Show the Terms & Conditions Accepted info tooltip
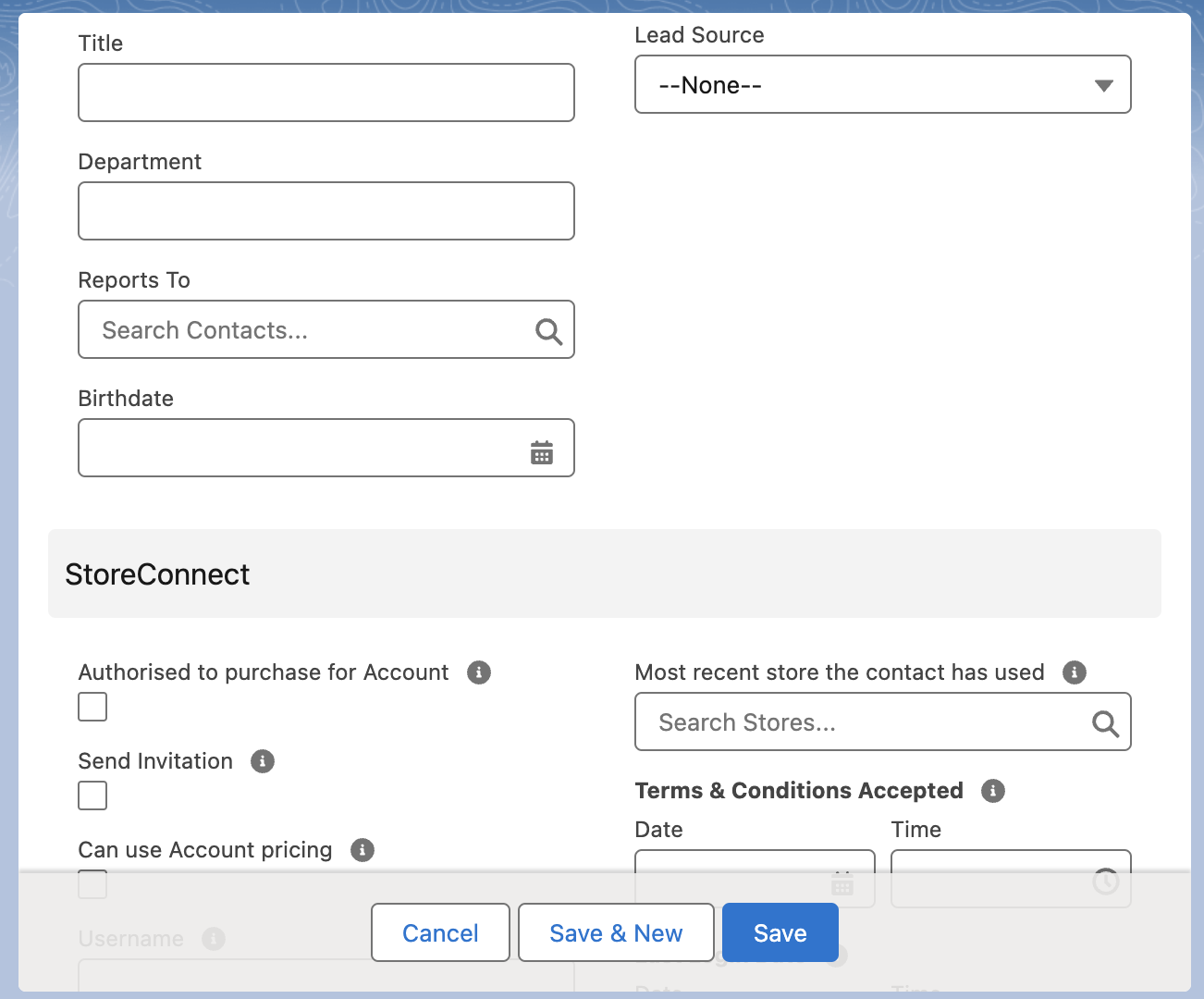 [993, 791]
